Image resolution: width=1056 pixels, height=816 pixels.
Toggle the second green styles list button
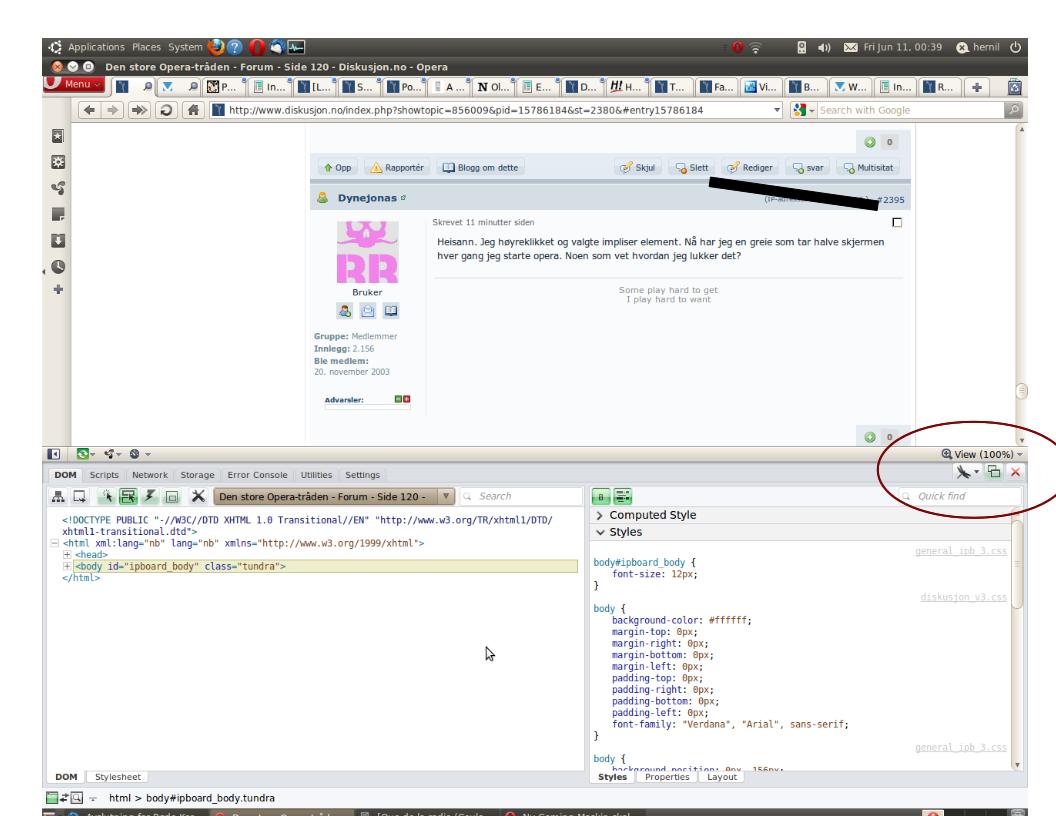click(623, 497)
